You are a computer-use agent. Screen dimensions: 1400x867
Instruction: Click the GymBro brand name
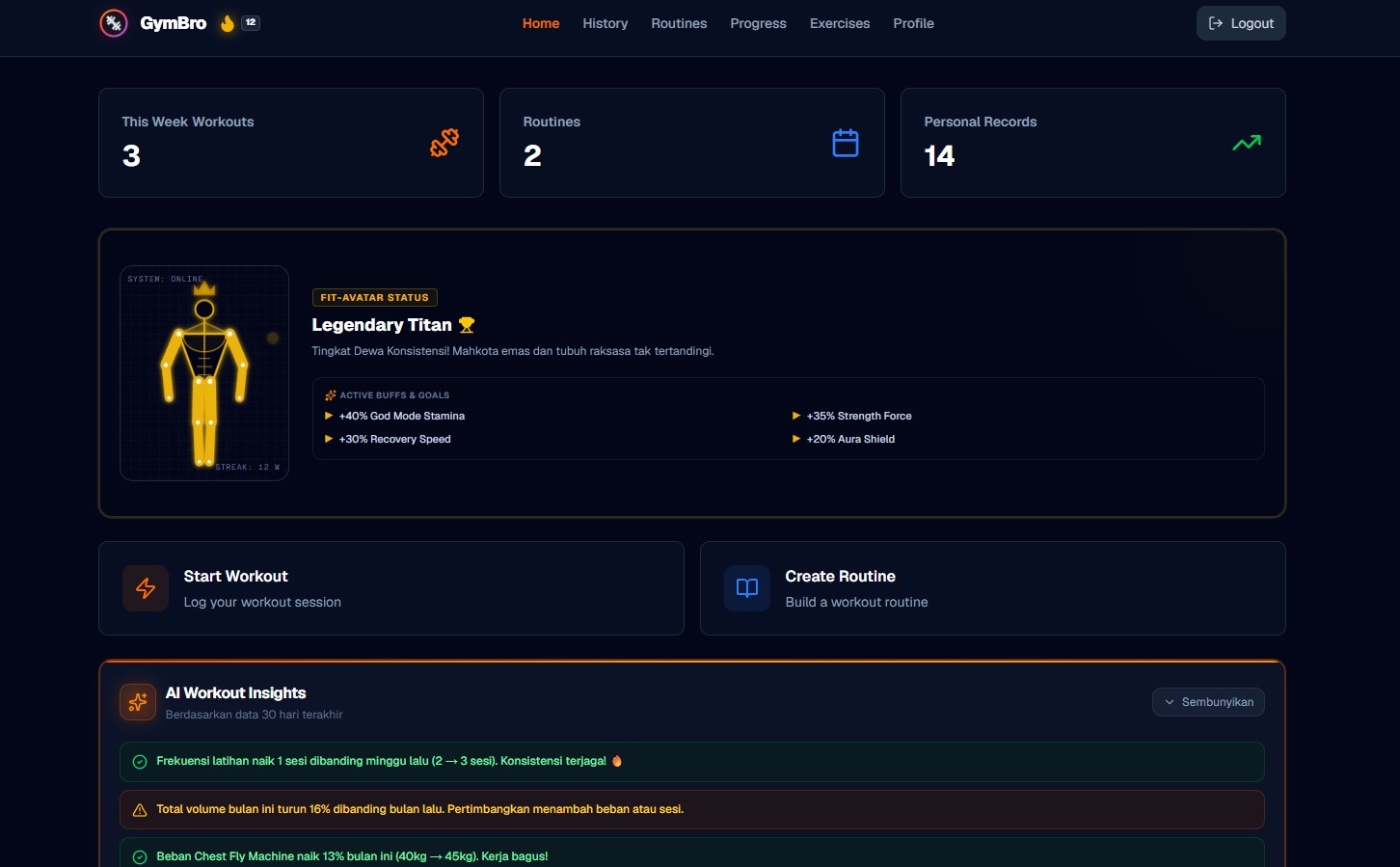(174, 23)
